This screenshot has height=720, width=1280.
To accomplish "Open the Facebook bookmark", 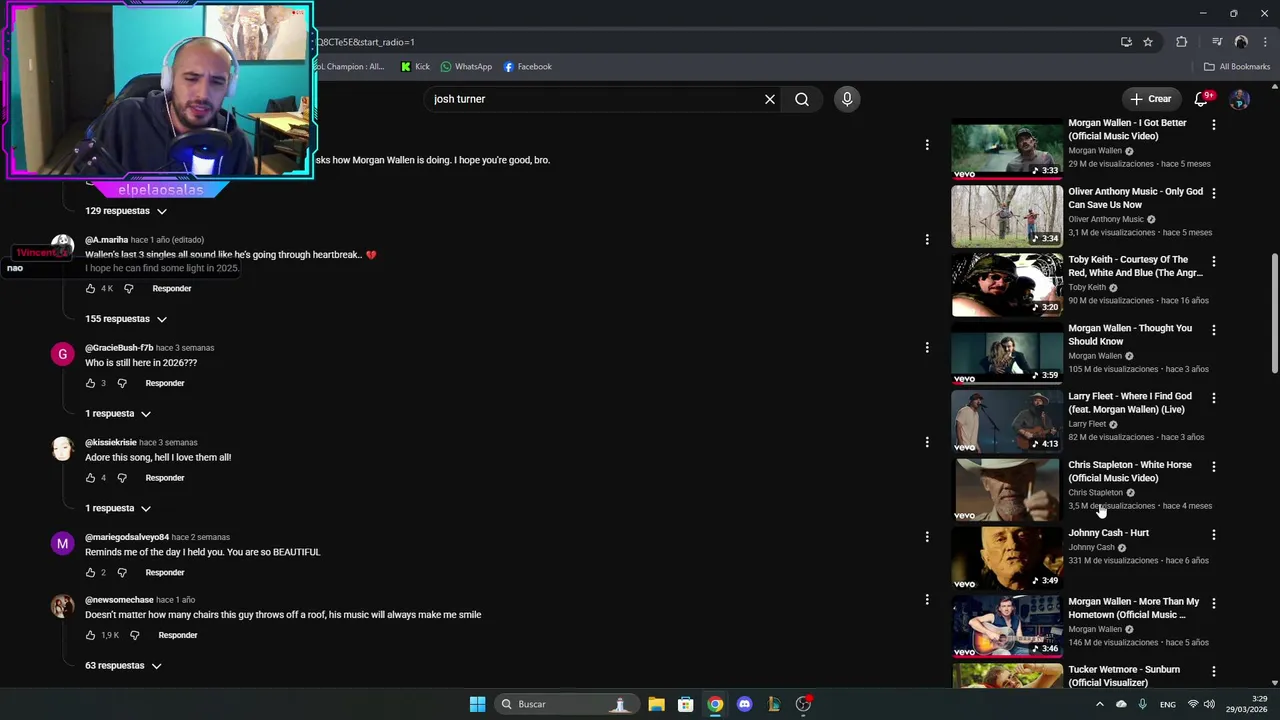I will tap(528, 67).
